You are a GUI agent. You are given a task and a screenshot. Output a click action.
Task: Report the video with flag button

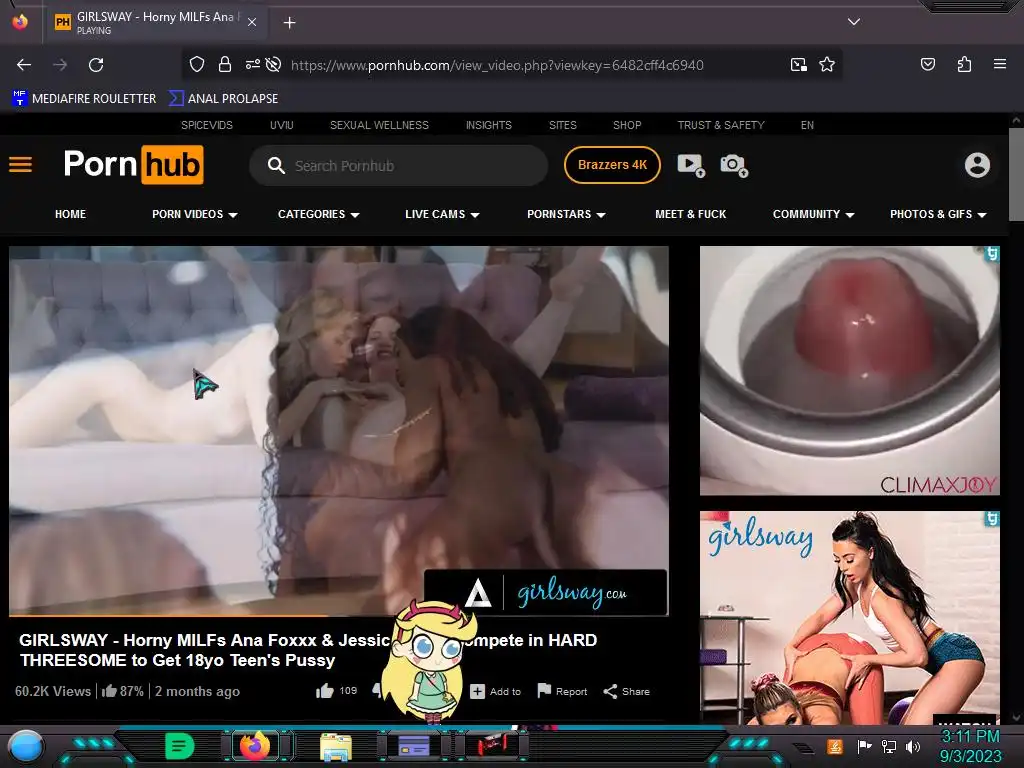[562, 691]
